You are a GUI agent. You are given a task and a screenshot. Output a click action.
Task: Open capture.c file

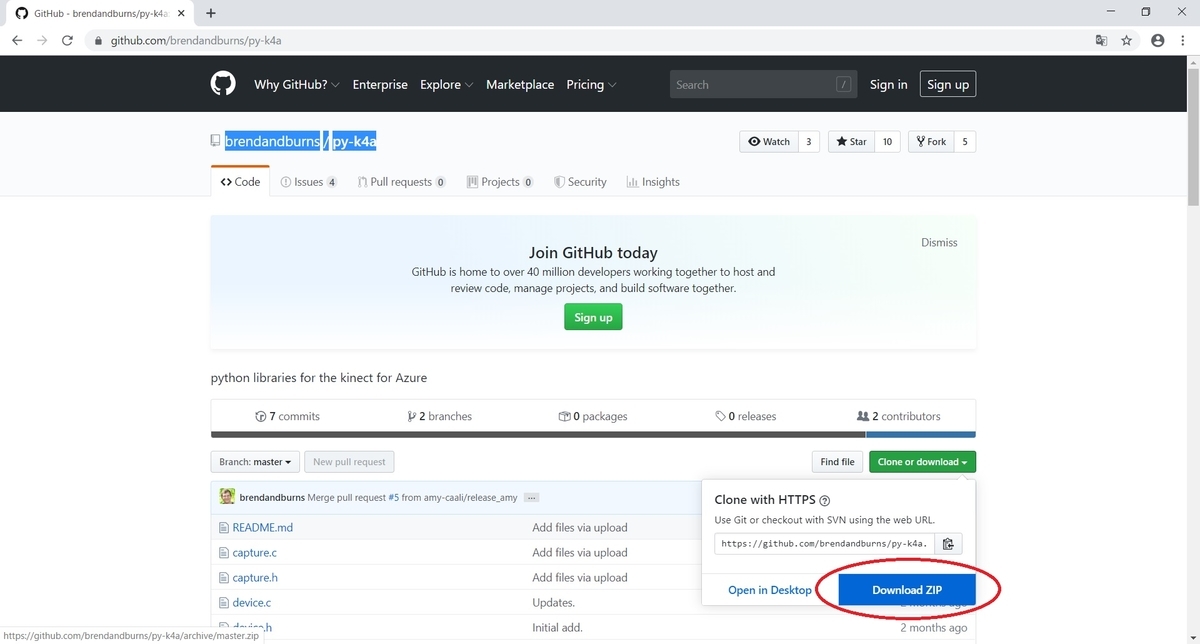point(255,552)
